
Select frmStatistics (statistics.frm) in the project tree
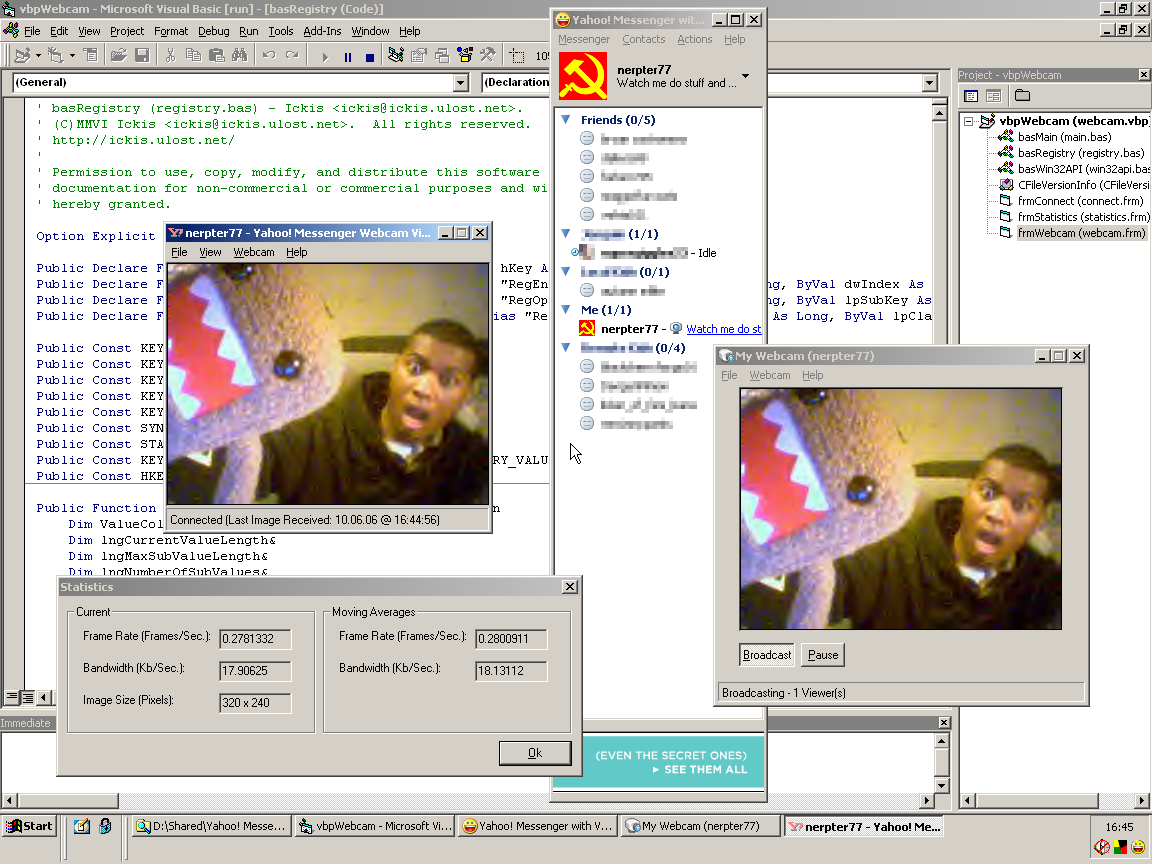1083,217
